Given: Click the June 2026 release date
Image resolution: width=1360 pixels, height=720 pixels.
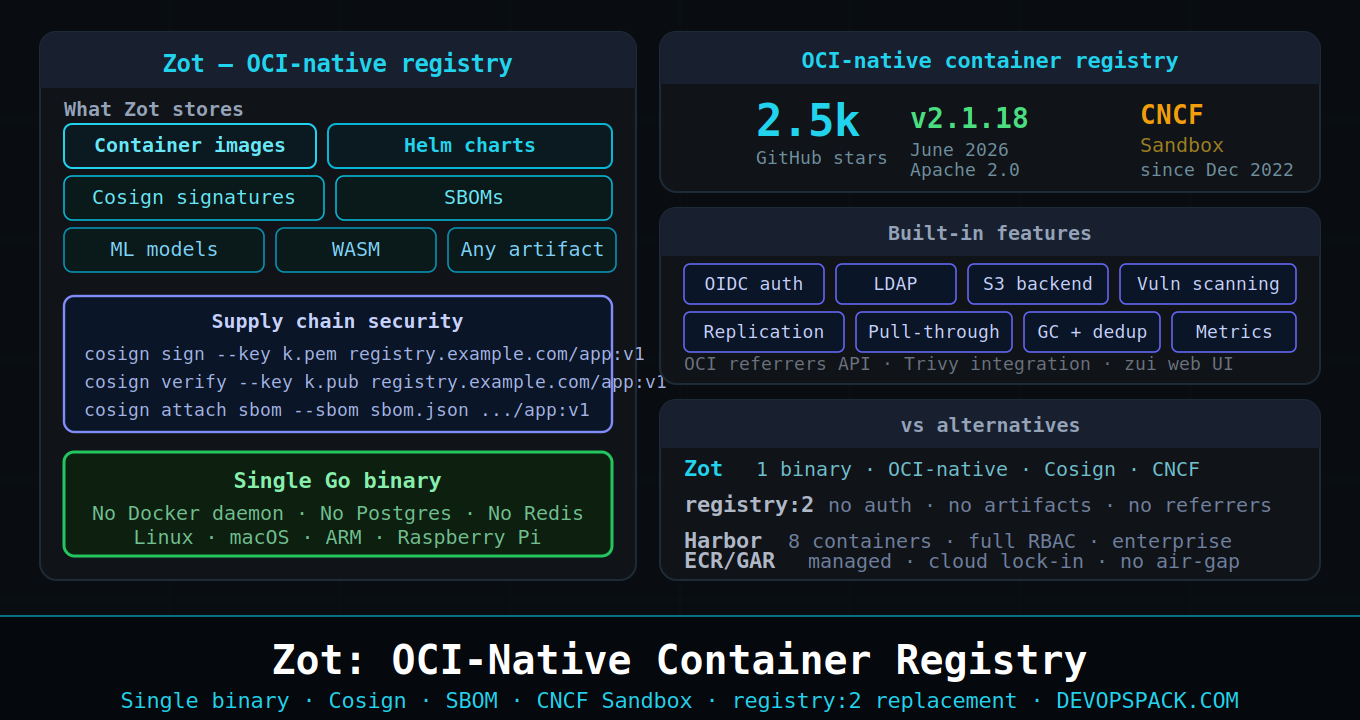Looking at the screenshot, I should (x=960, y=151).
